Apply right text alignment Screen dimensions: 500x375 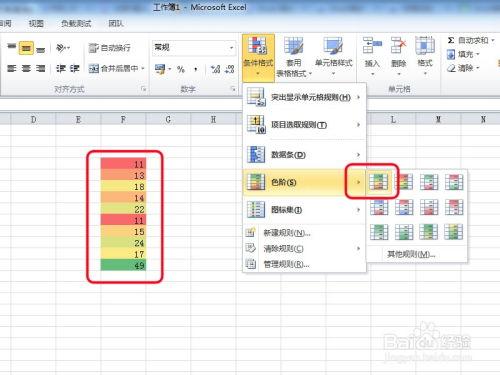coord(41,69)
